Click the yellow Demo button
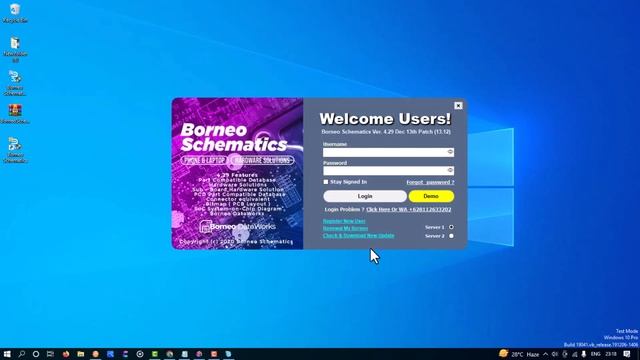The height and width of the screenshot is (360, 640). 431,196
